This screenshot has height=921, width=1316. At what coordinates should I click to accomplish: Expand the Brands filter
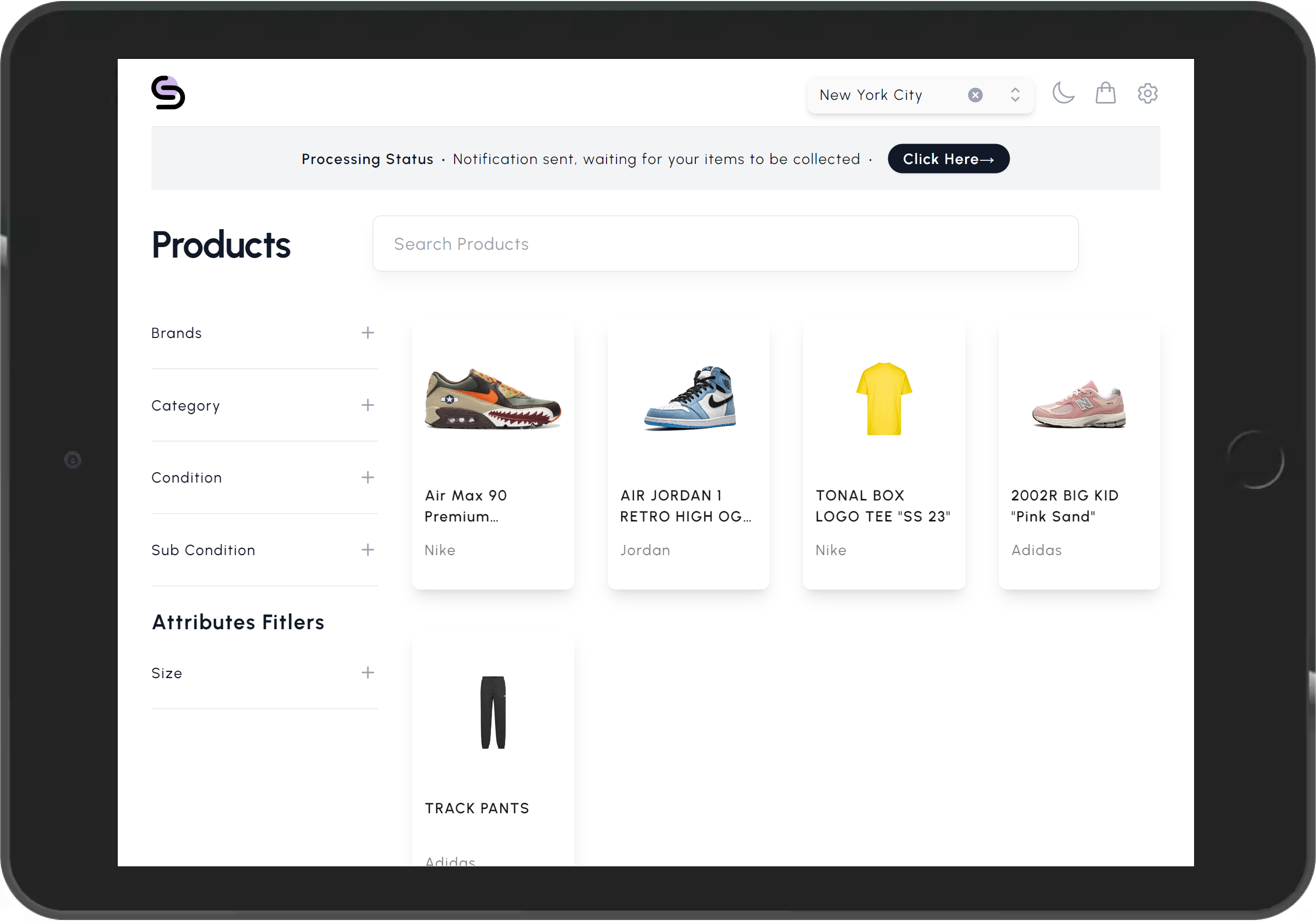coord(367,333)
